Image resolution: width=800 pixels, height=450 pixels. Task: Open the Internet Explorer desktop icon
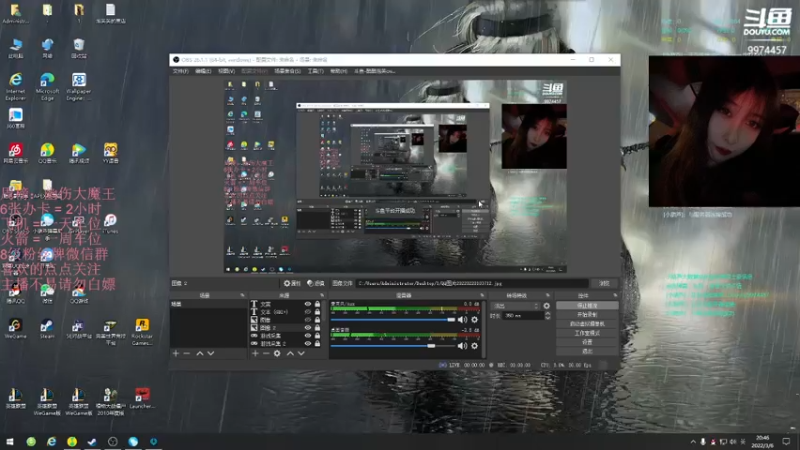point(15,86)
